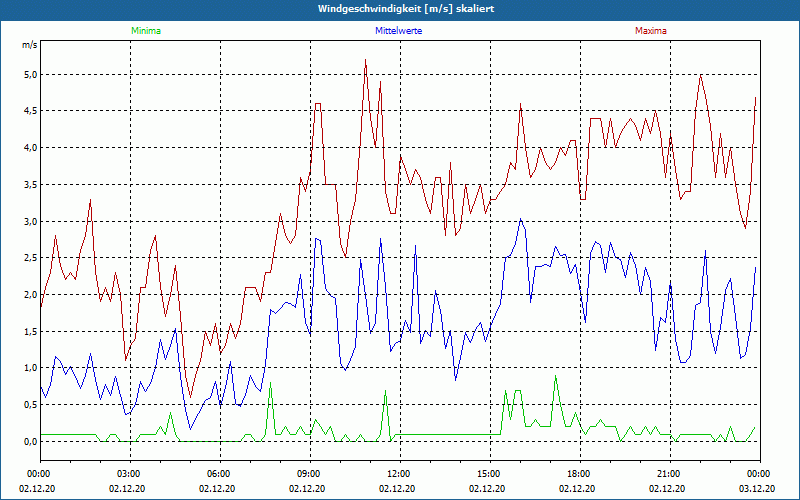The image size is (800, 500).
Task: Click the green Minima legend label
Action: coord(146,31)
